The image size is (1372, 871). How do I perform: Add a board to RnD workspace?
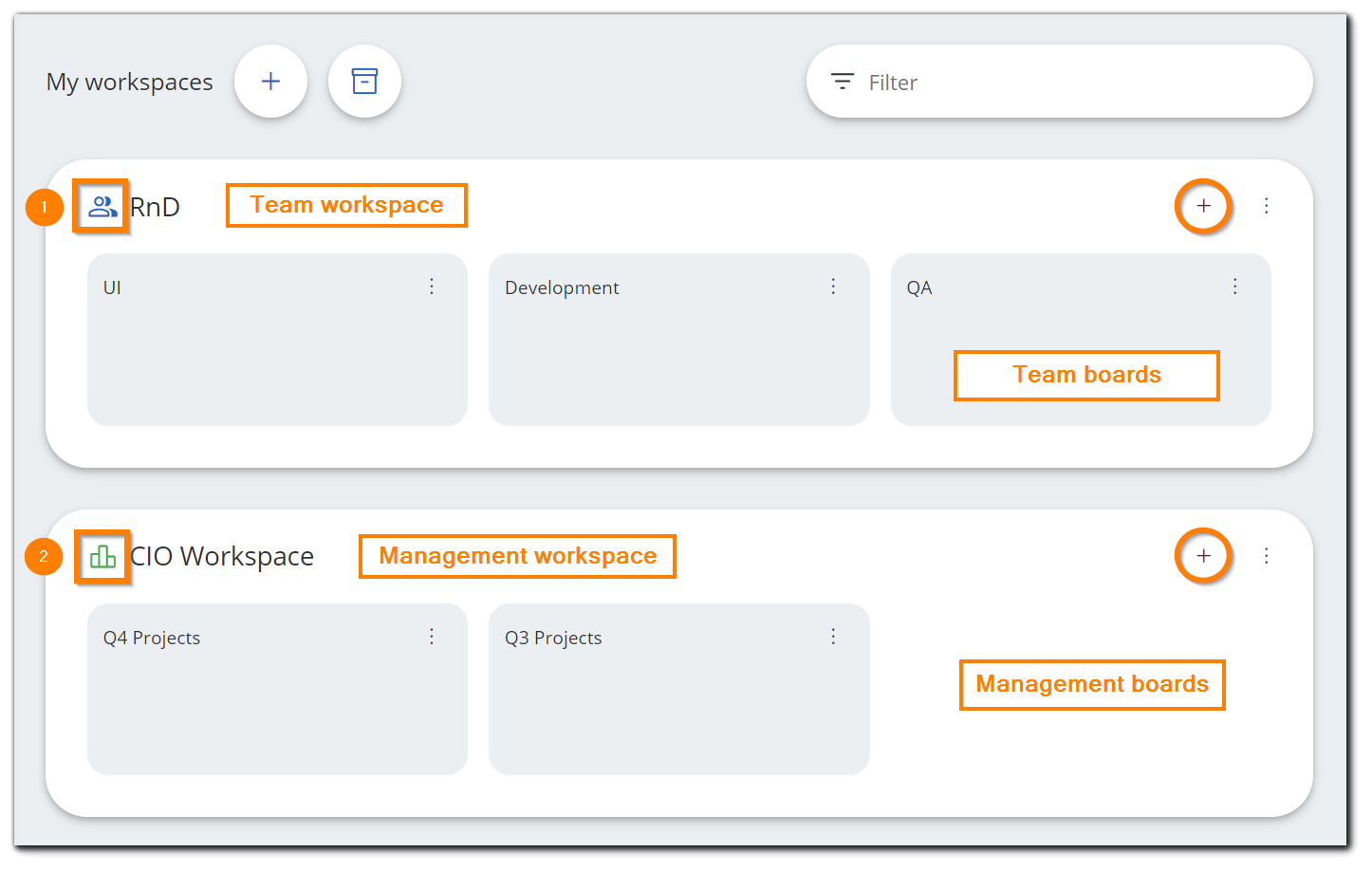1203,206
